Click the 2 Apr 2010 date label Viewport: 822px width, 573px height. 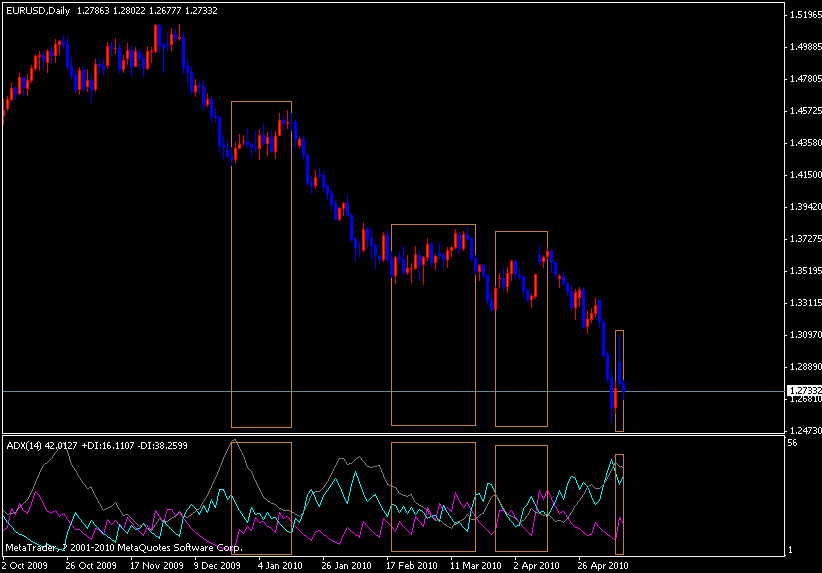pos(536,566)
